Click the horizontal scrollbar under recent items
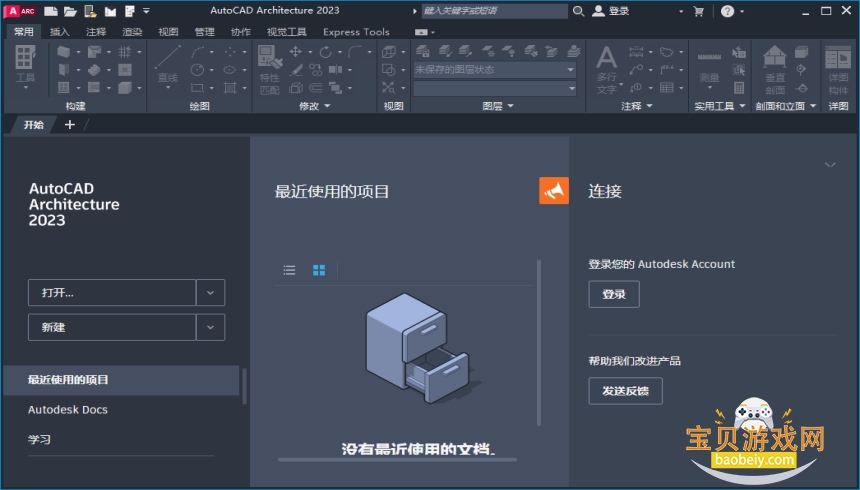This screenshot has height=490, width=860. tap(397, 459)
